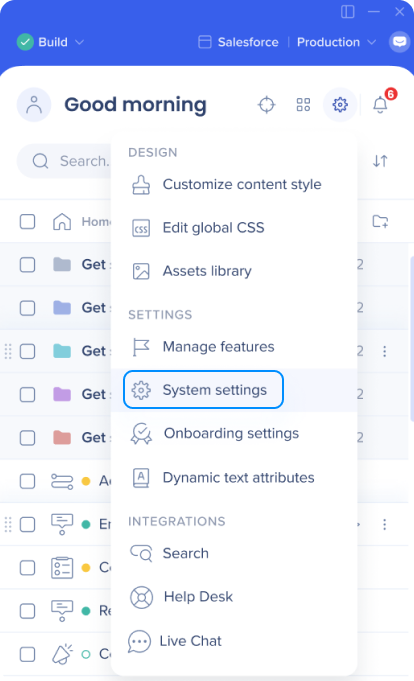Open the Production environment dropdown
Image resolution: width=414 pixels, height=681 pixels.
coord(336,42)
